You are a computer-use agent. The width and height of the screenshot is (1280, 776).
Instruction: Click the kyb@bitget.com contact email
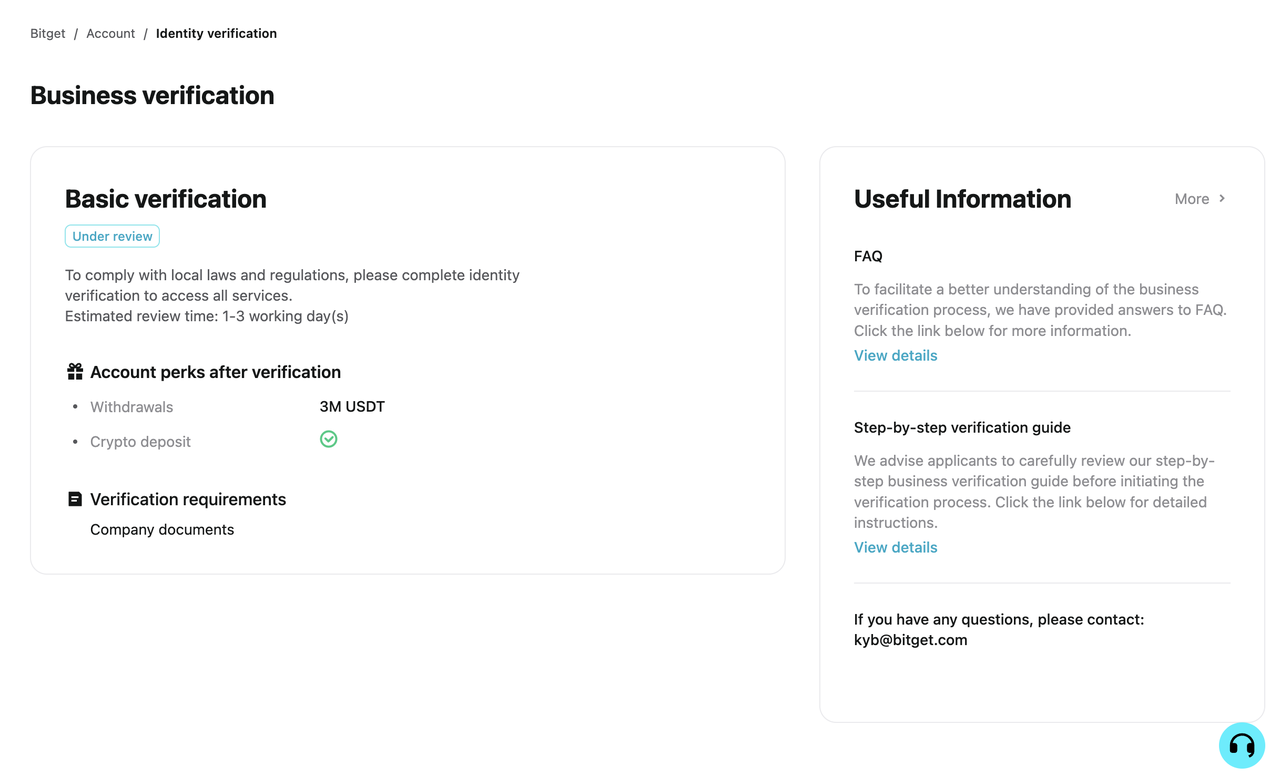click(910, 640)
